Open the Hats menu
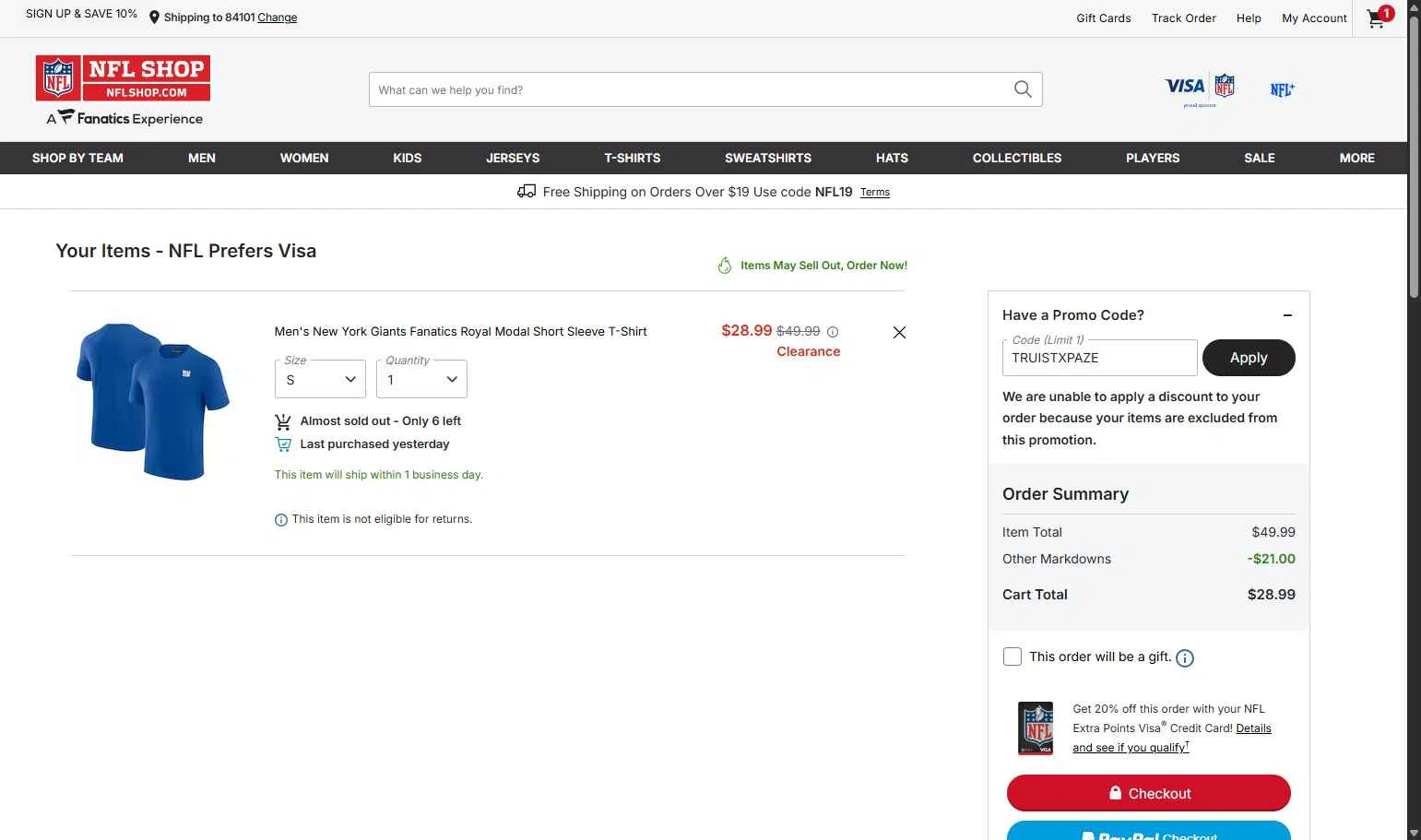The height and width of the screenshot is (840, 1421). 892,158
